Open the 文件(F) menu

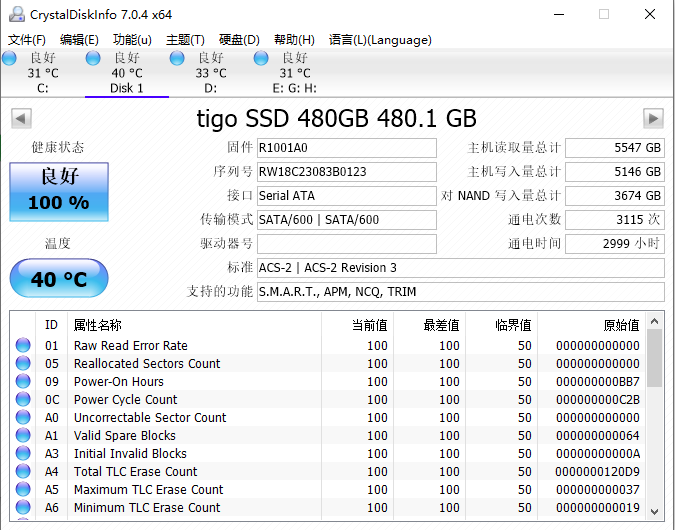click(x=27, y=40)
